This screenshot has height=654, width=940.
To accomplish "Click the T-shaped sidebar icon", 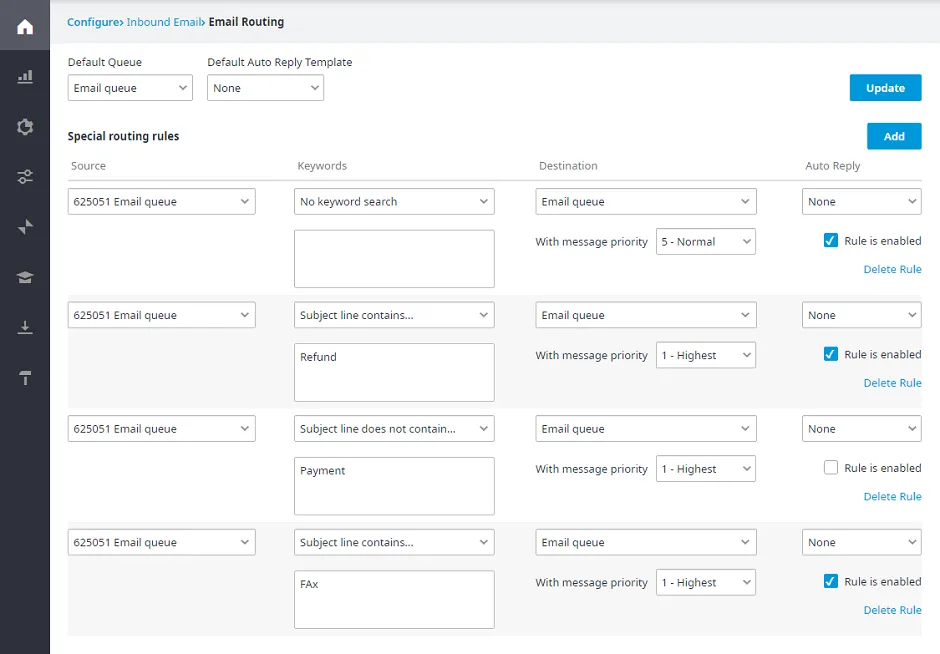I will click(25, 378).
